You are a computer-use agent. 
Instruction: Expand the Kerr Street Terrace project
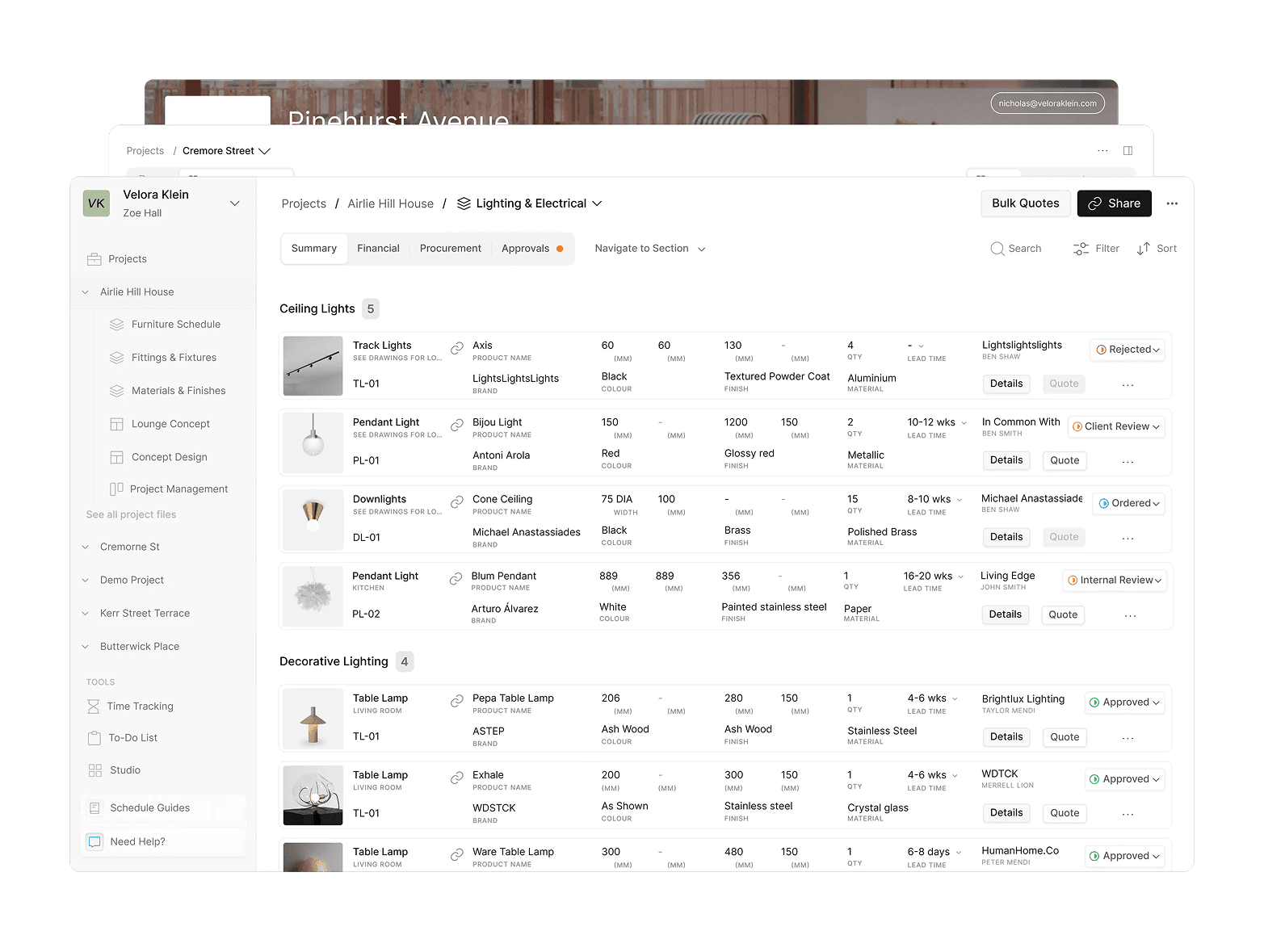(86, 614)
